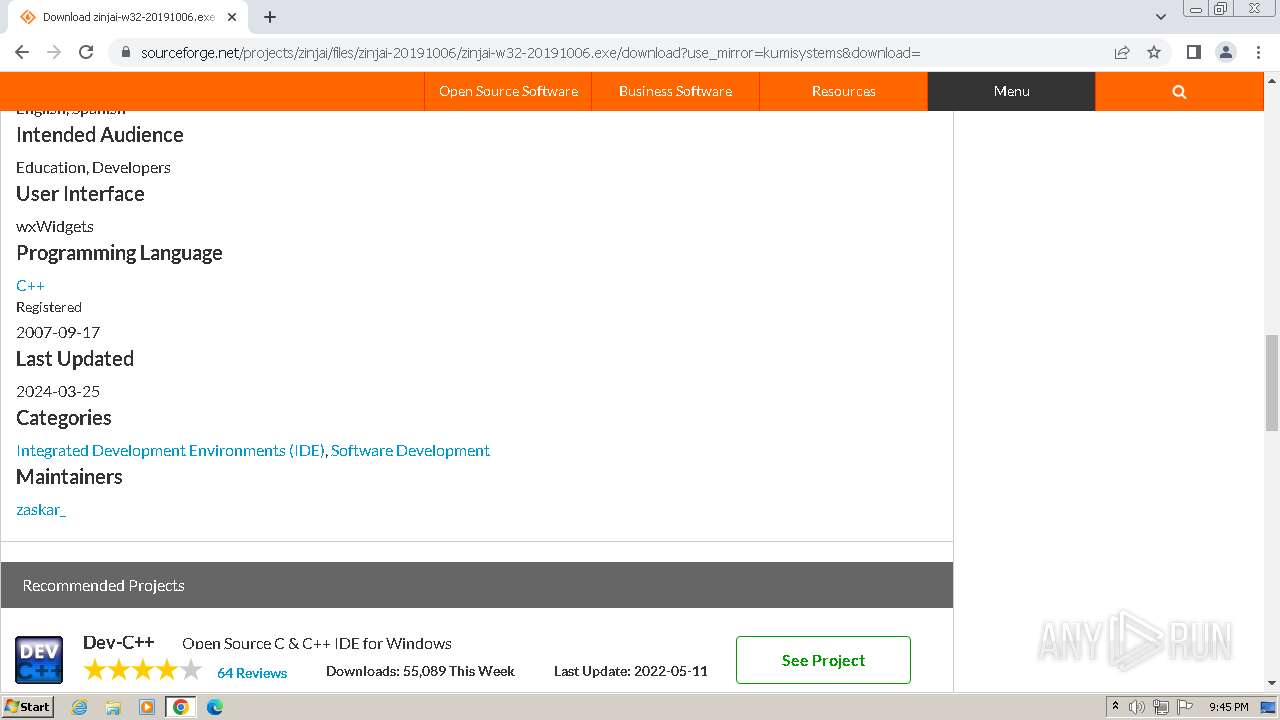
Task: Open the Business Software menu
Action: pyautogui.click(x=675, y=91)
